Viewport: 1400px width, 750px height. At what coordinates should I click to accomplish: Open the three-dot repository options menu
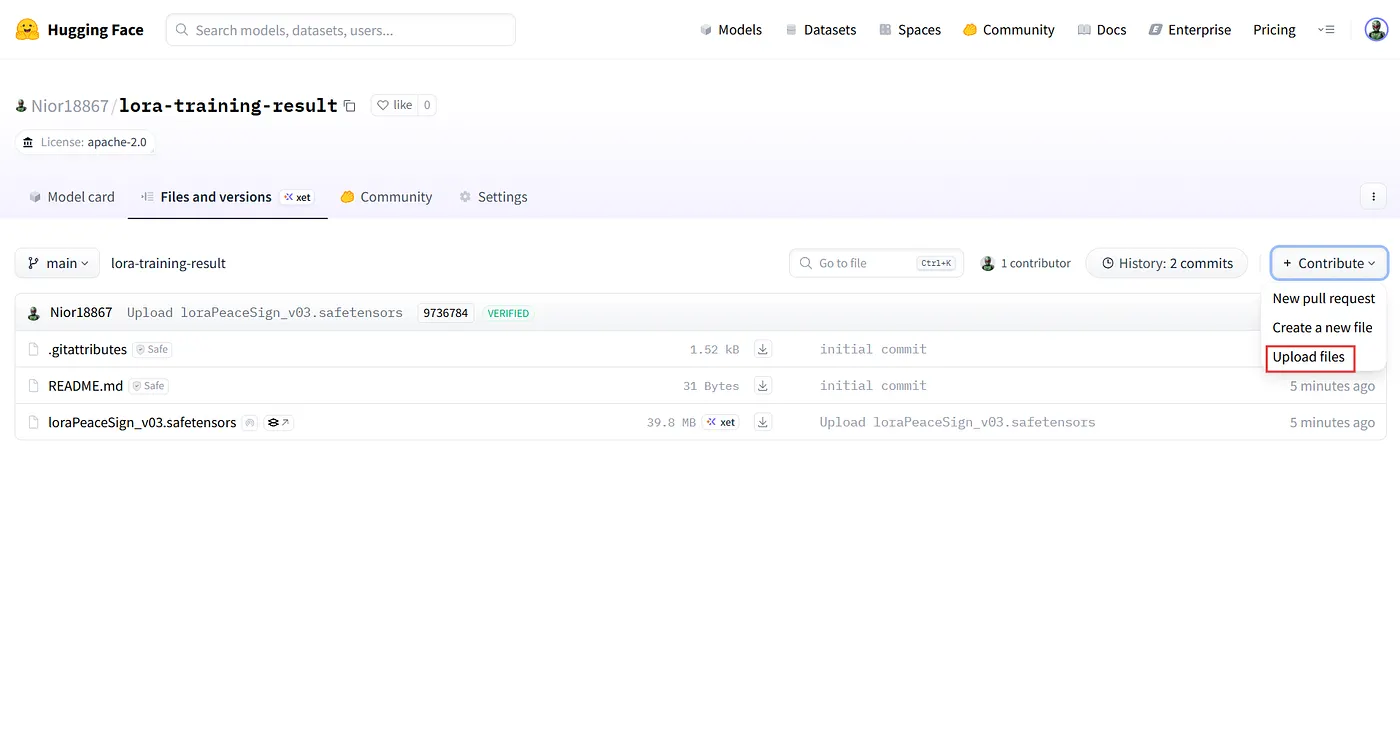pos(1373,197)
